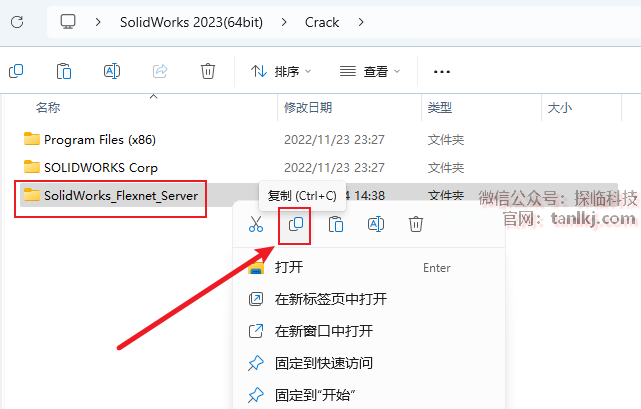Click the toolbar copy icon
The width and height of the screenshot is (641, 409).
pos(16,71)
